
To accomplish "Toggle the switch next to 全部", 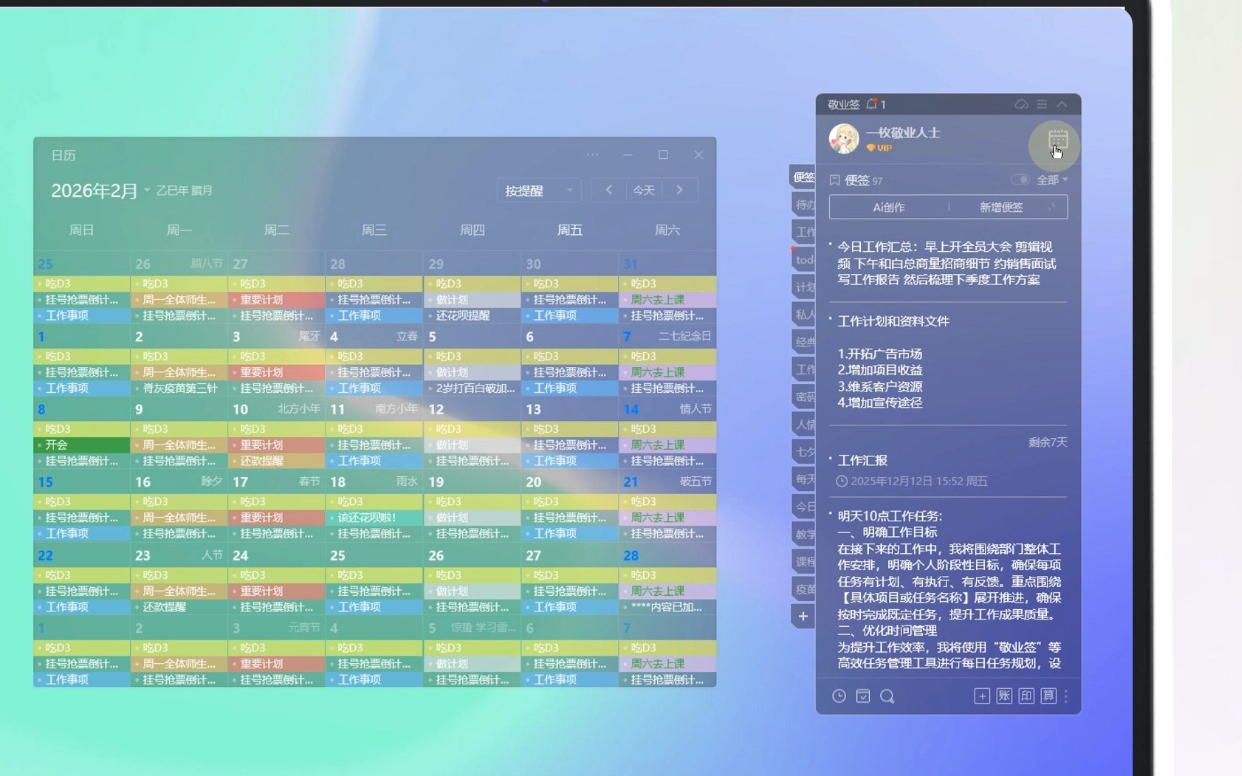I will [x=1020, y=180].
